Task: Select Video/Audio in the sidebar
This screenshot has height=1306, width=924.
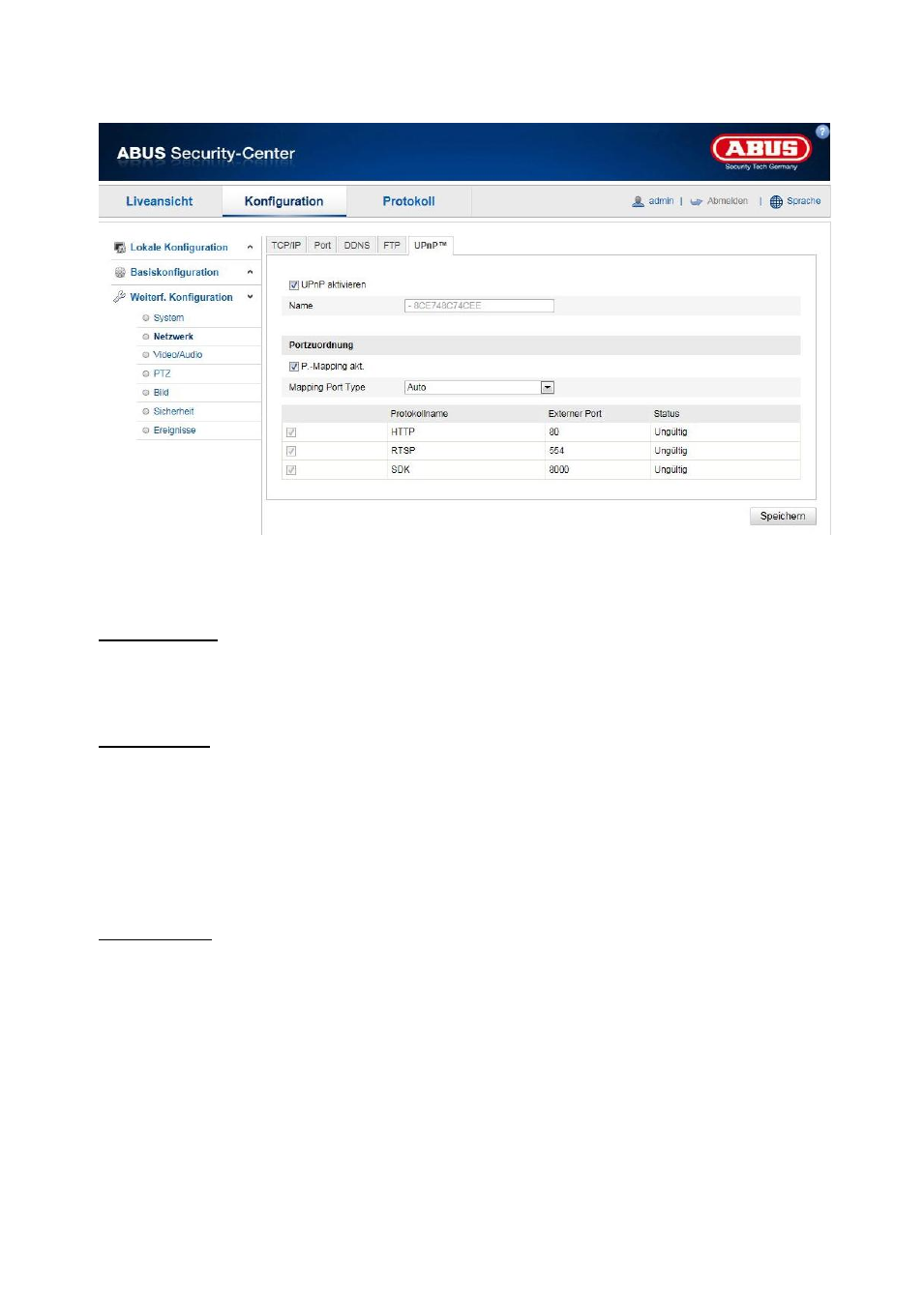Action: coord(178,355)
